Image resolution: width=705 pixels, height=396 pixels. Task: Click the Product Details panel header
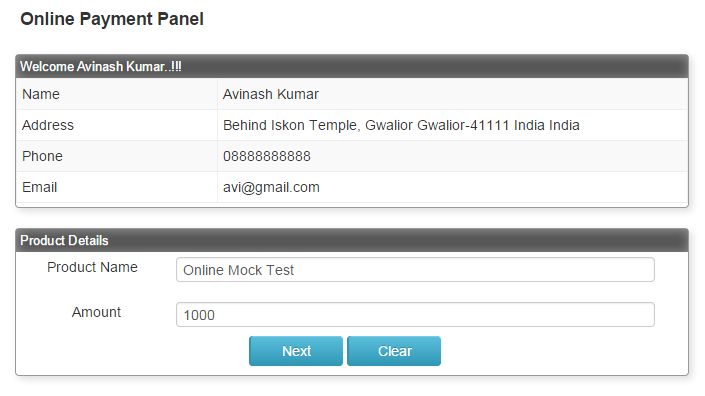click(352, 240)
